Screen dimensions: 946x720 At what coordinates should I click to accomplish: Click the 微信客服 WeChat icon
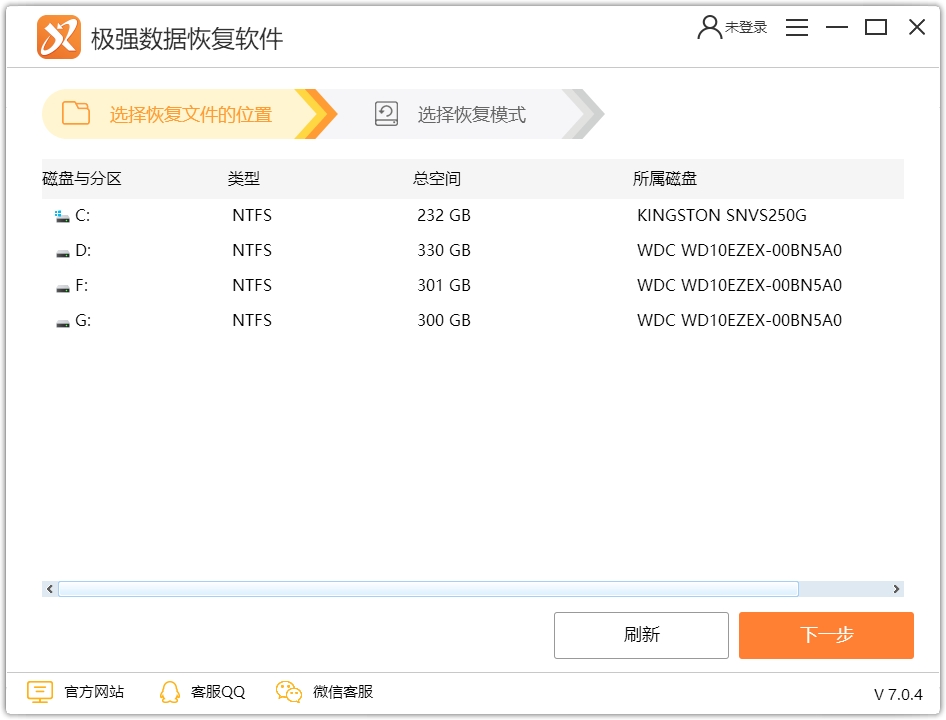pos(288,691)
